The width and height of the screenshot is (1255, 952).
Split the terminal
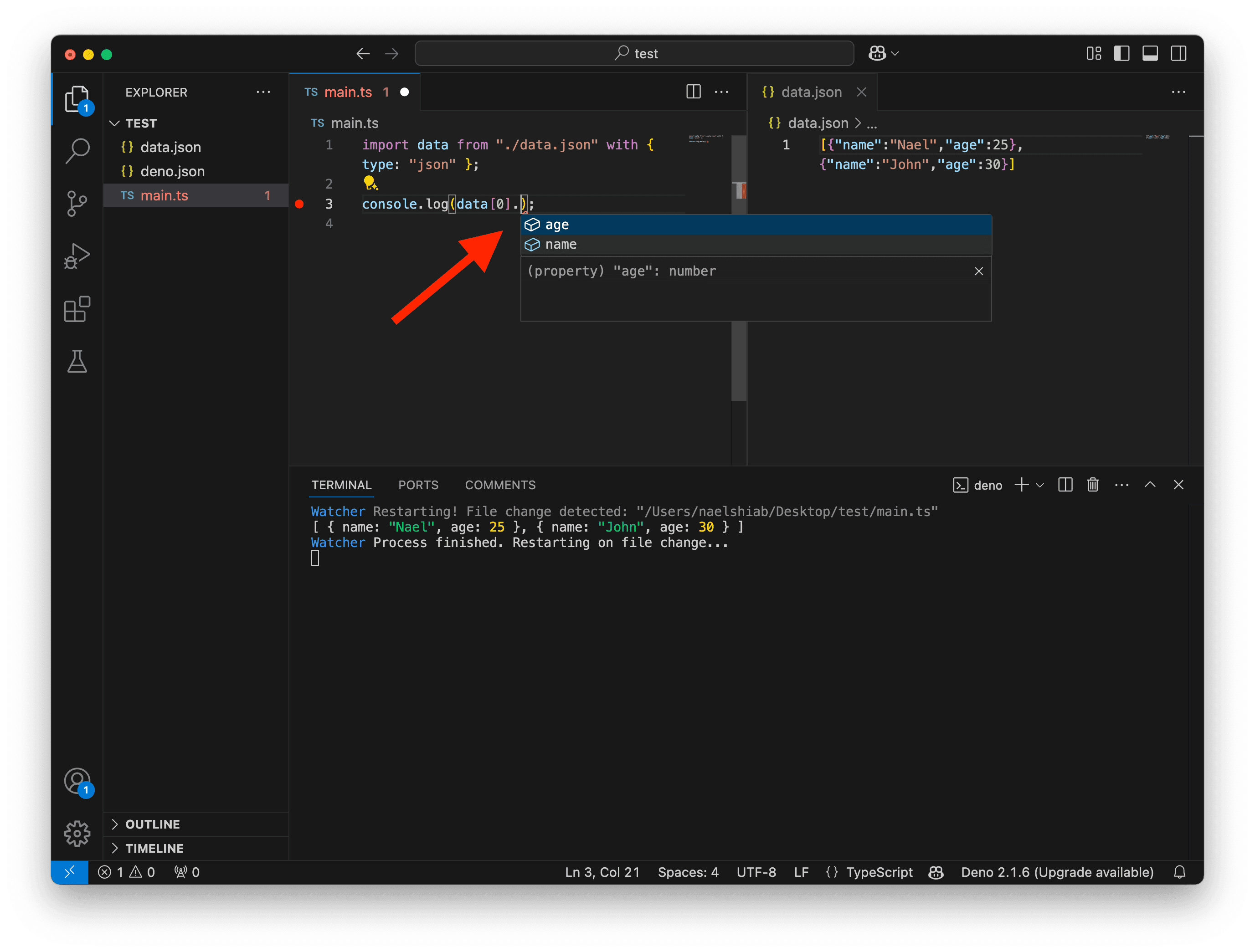pyautogui.click(x=1065, y=485)
